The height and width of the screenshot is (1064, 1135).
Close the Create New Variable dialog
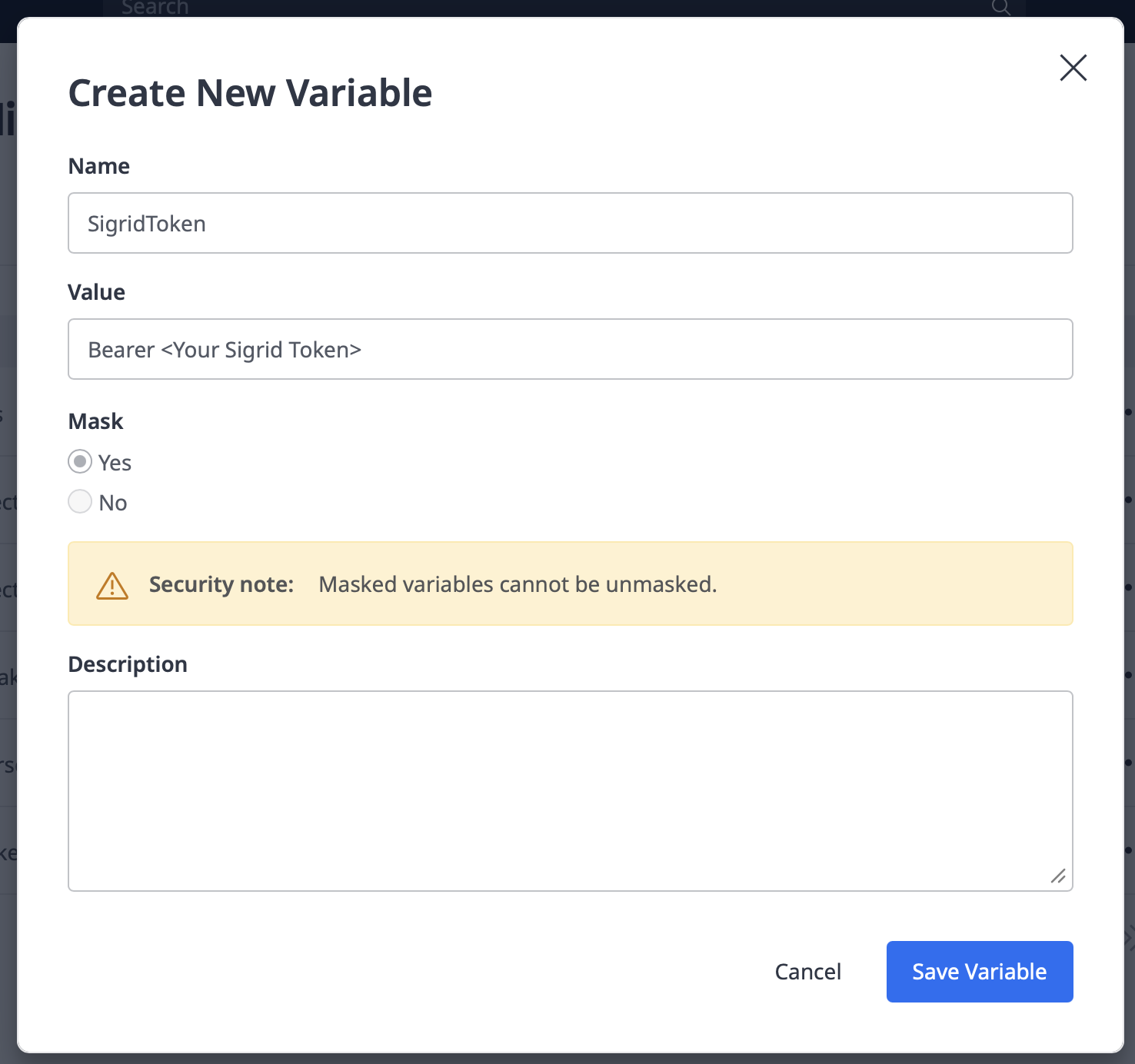1073,68
